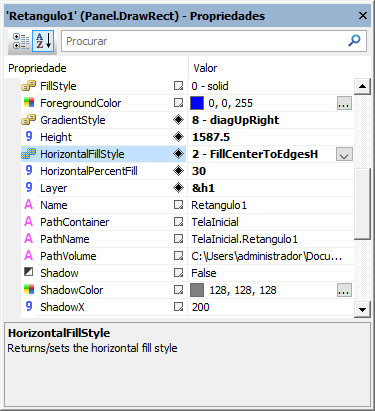Toggle association marker for FillStyle

point(179,86)
